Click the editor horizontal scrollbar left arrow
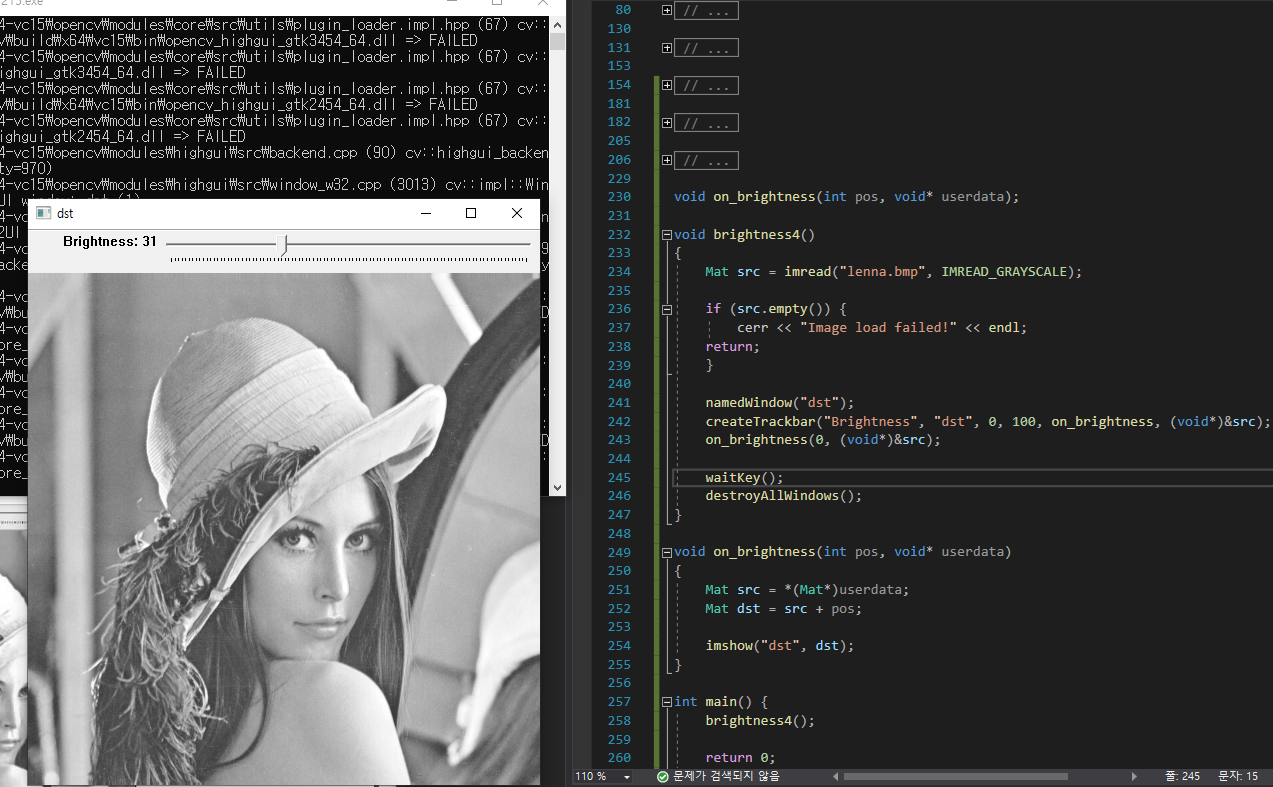1273x787 pixels. [x=834, y=776]
